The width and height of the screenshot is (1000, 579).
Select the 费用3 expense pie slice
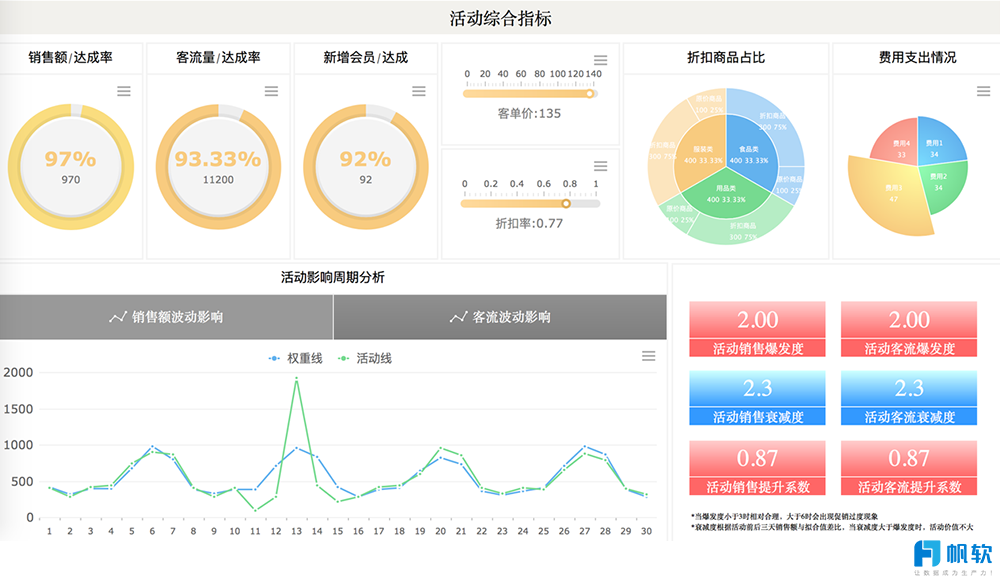pos(890,194)
